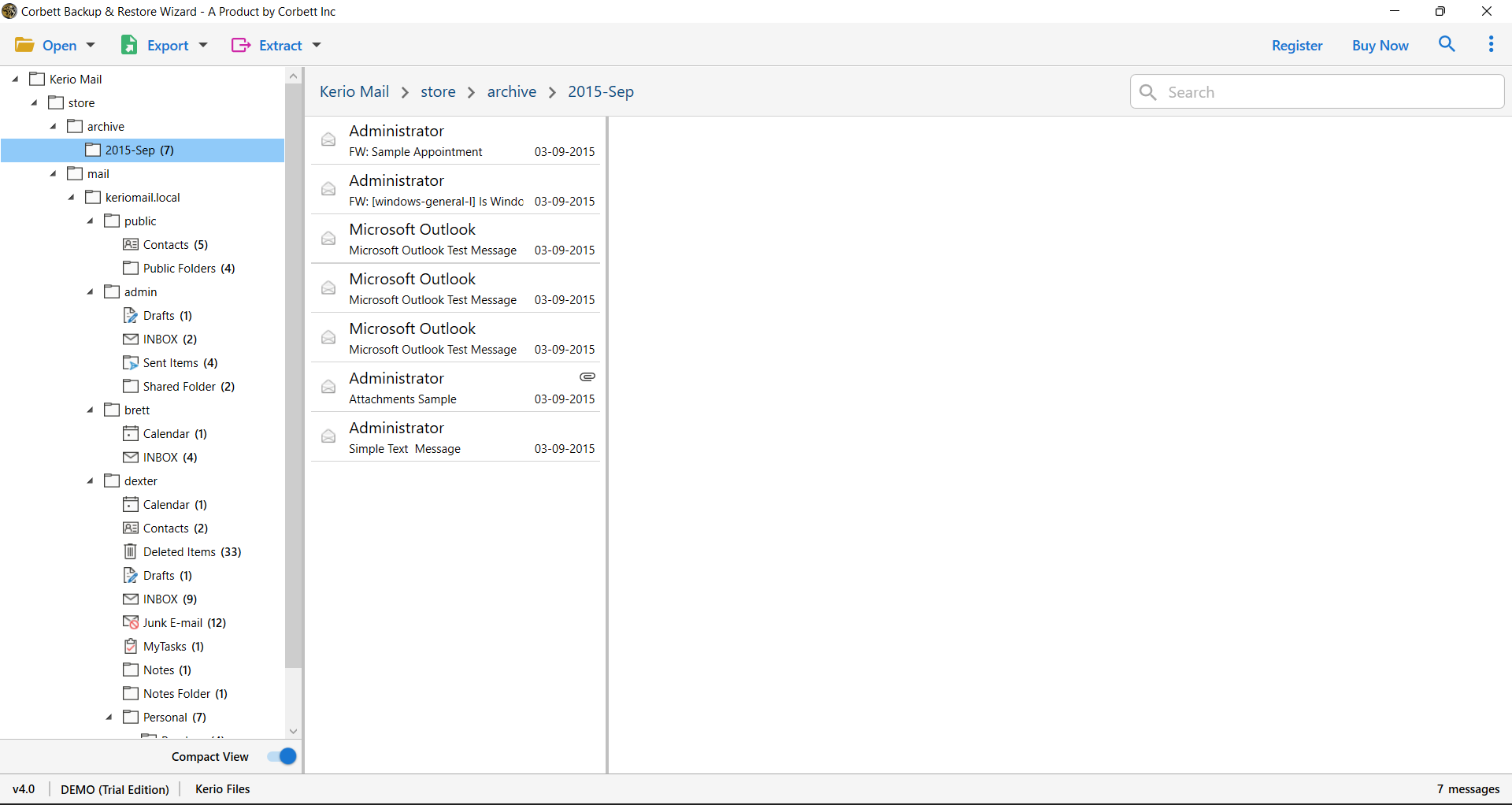Collapse the public tree node
Screen dimensions: 1512x805
[x=91, y=221]
